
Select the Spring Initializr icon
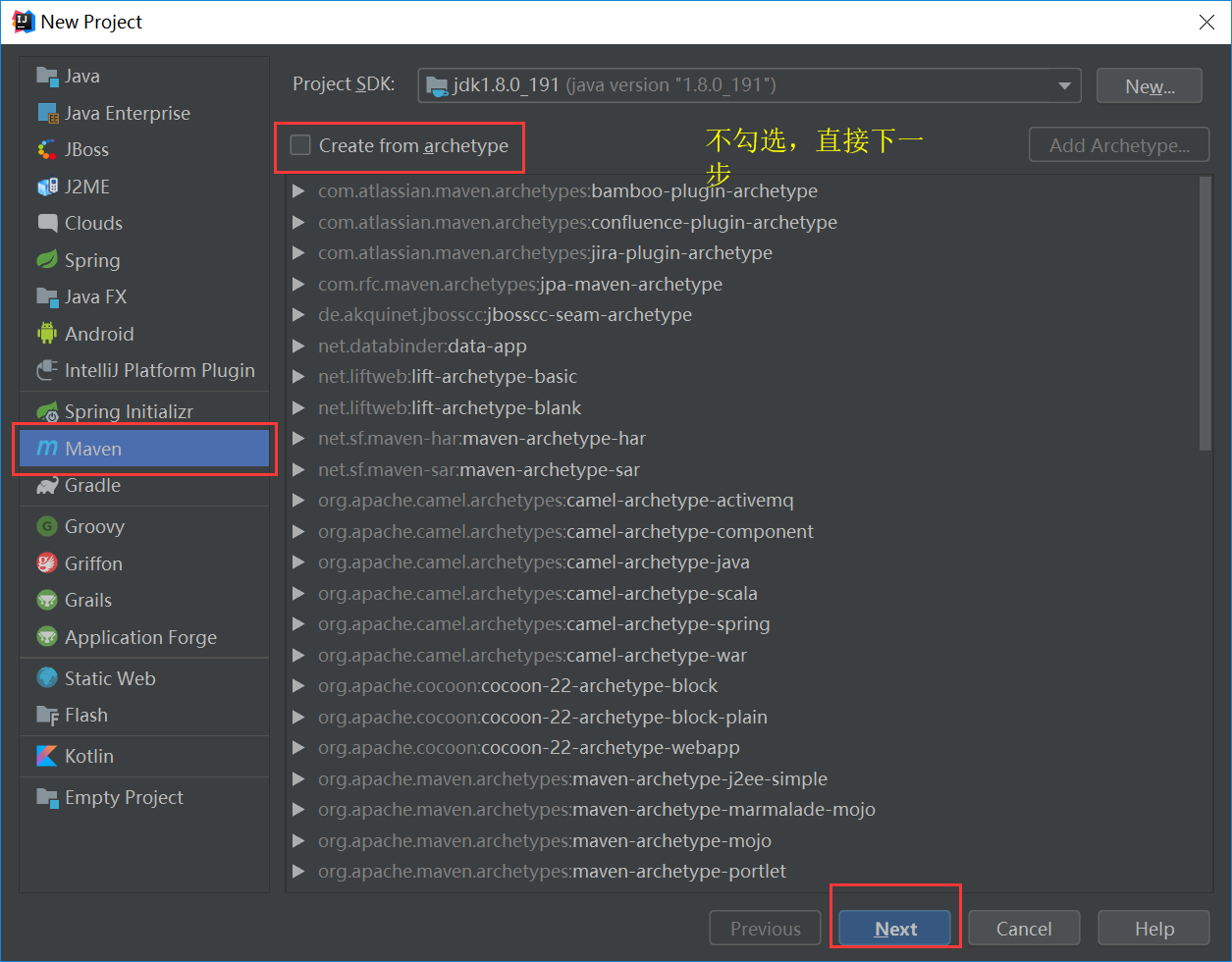tap(47, 412)
